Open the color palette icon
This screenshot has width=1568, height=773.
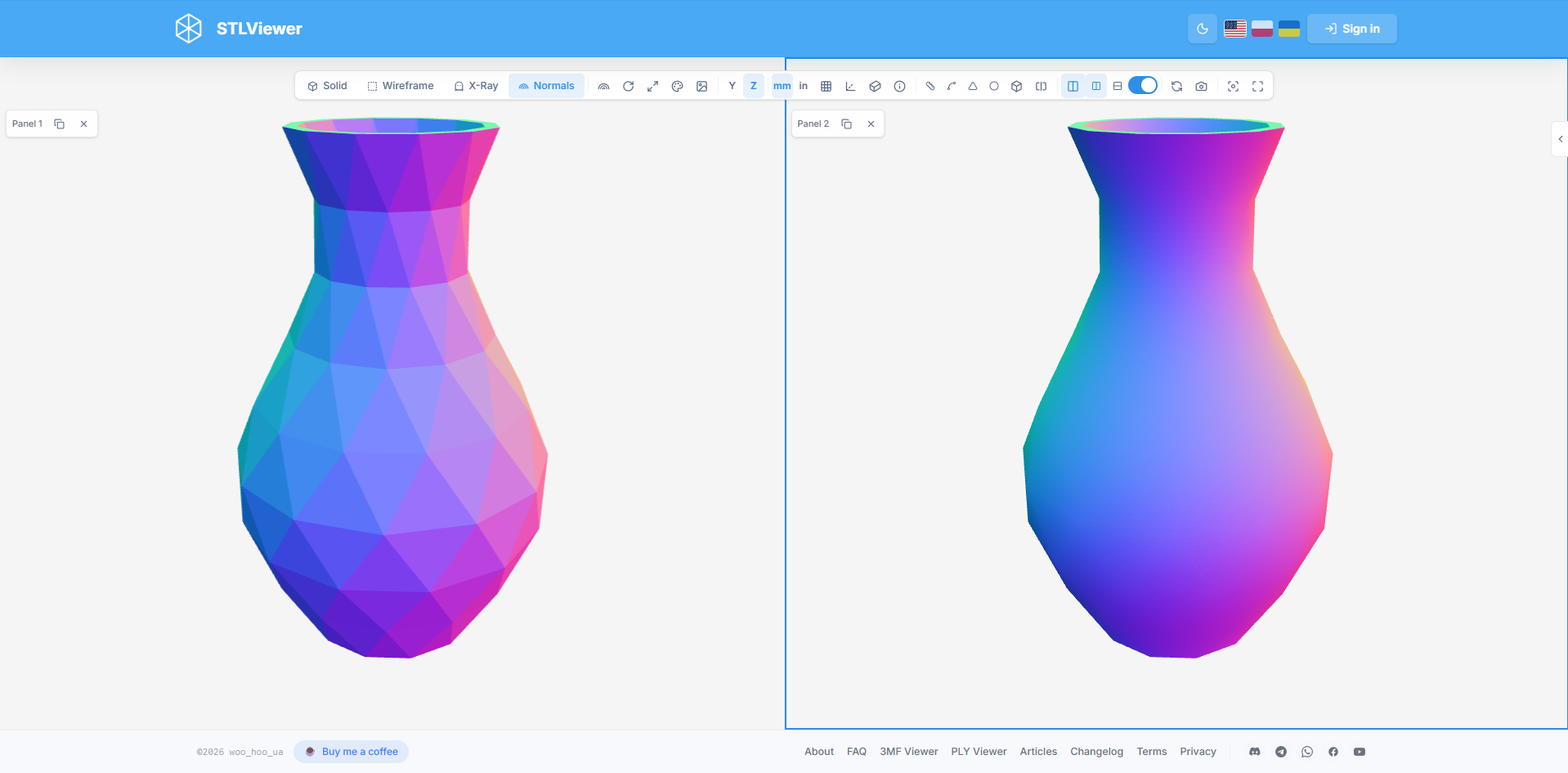click(678, 86)
